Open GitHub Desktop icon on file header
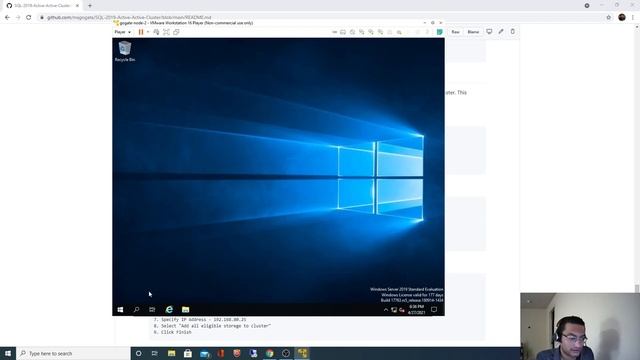Viewport: 640px width, 360px height. point(489,31)
